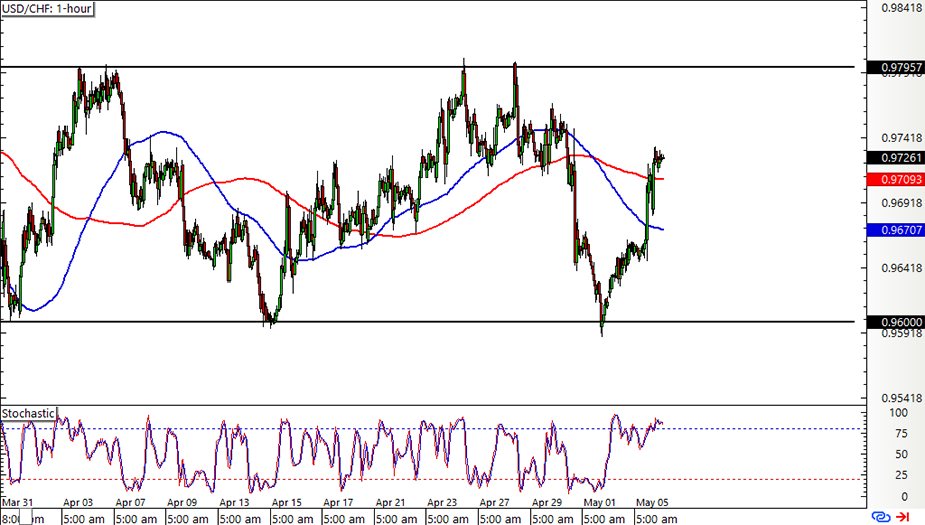Click the 0.96000 support price tag
925x525 pixels.
point(896,322)
